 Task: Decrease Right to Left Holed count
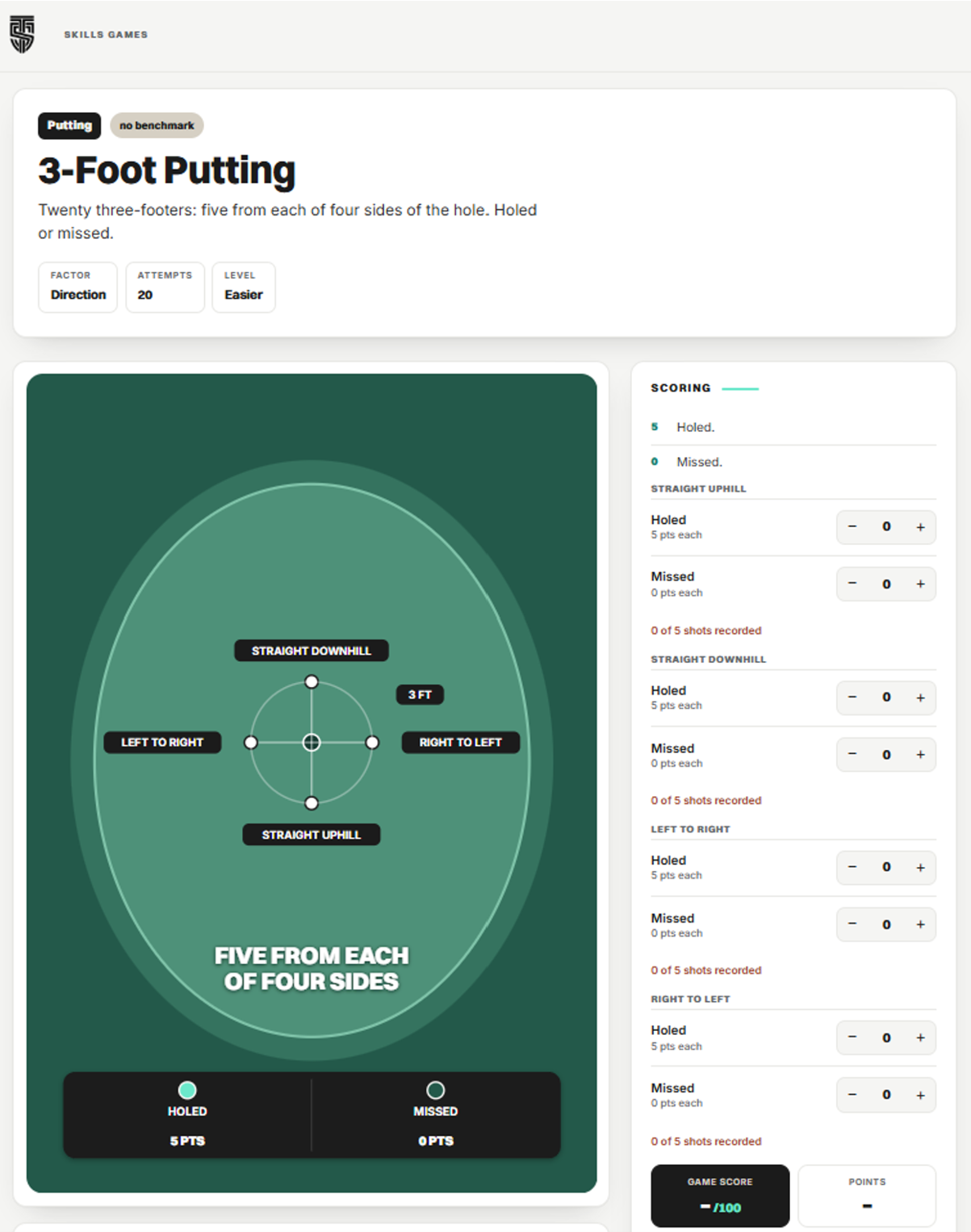[x=852, y=1037]
